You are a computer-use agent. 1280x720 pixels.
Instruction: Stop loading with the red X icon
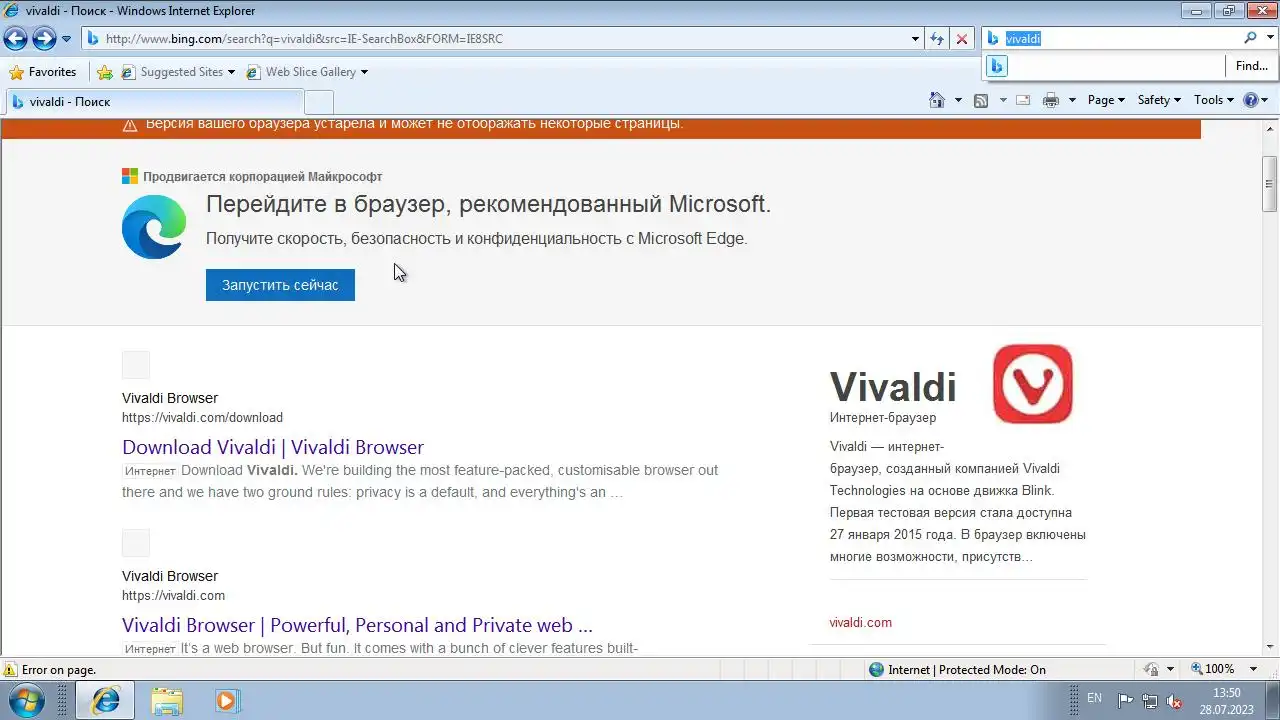point(962,39)
